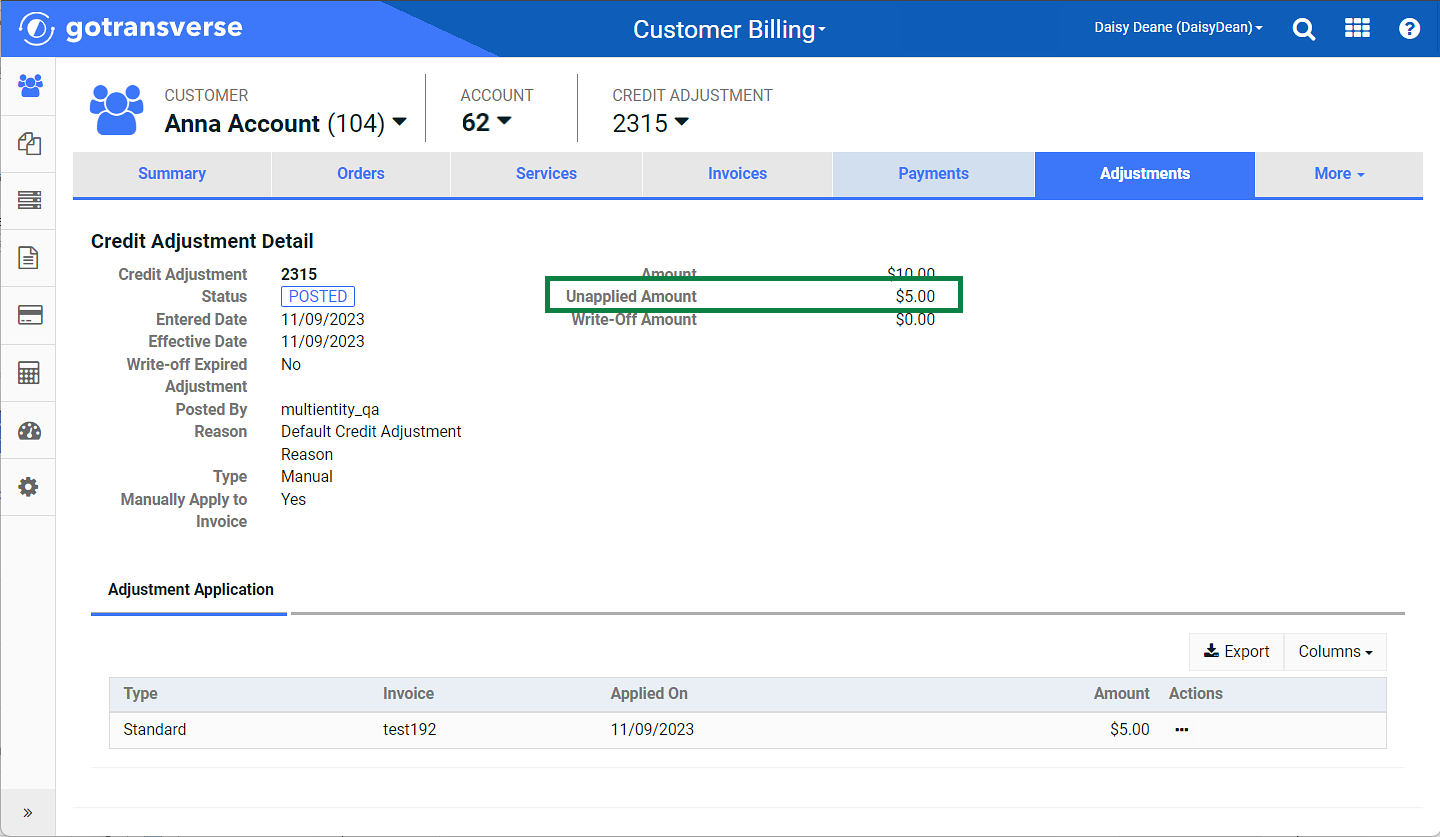Viewport: 1440px width, 837px height.
Task: Switch to the Services tab
Action: [546, 174]
